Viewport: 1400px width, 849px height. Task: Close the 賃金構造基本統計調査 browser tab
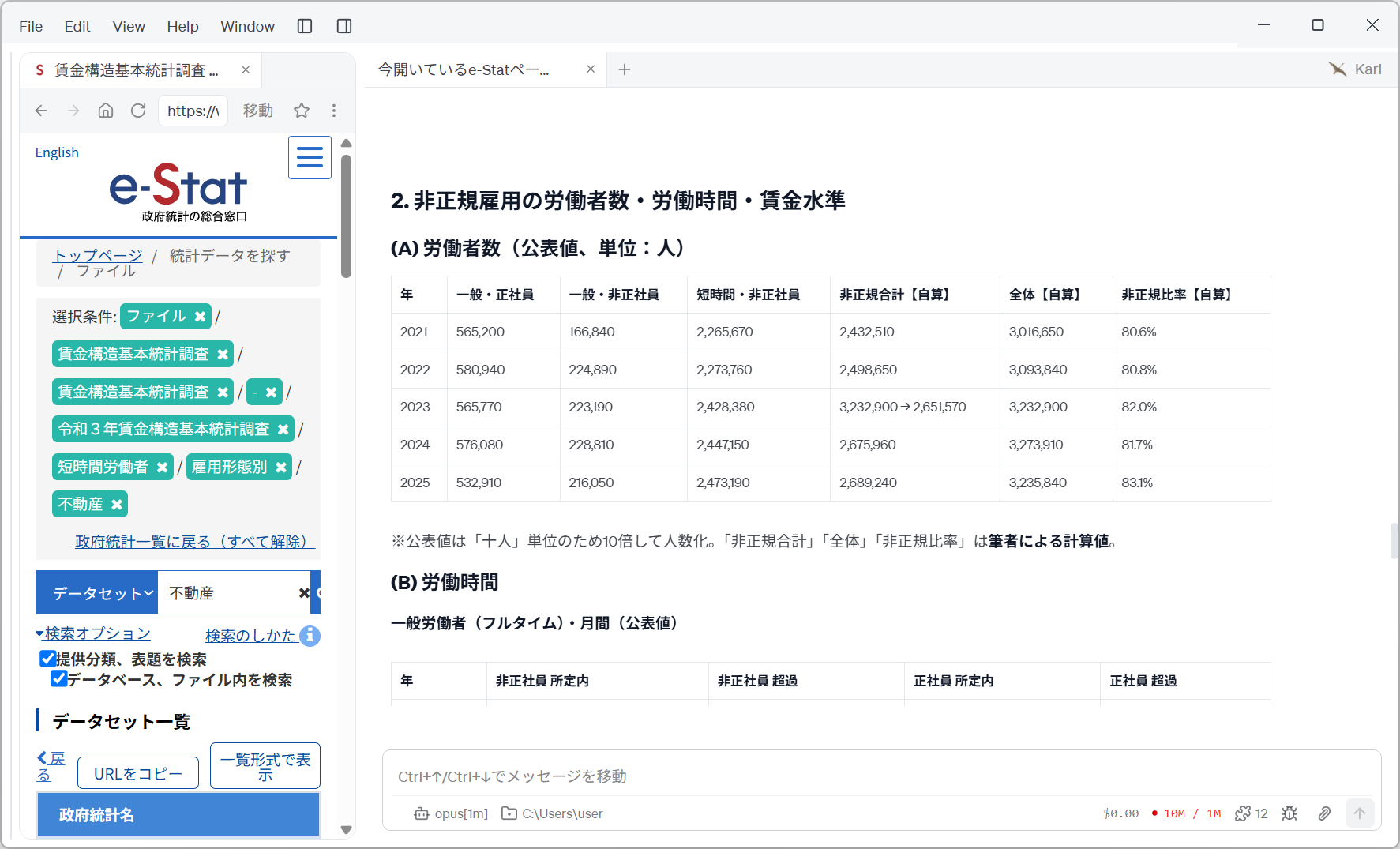246,70
